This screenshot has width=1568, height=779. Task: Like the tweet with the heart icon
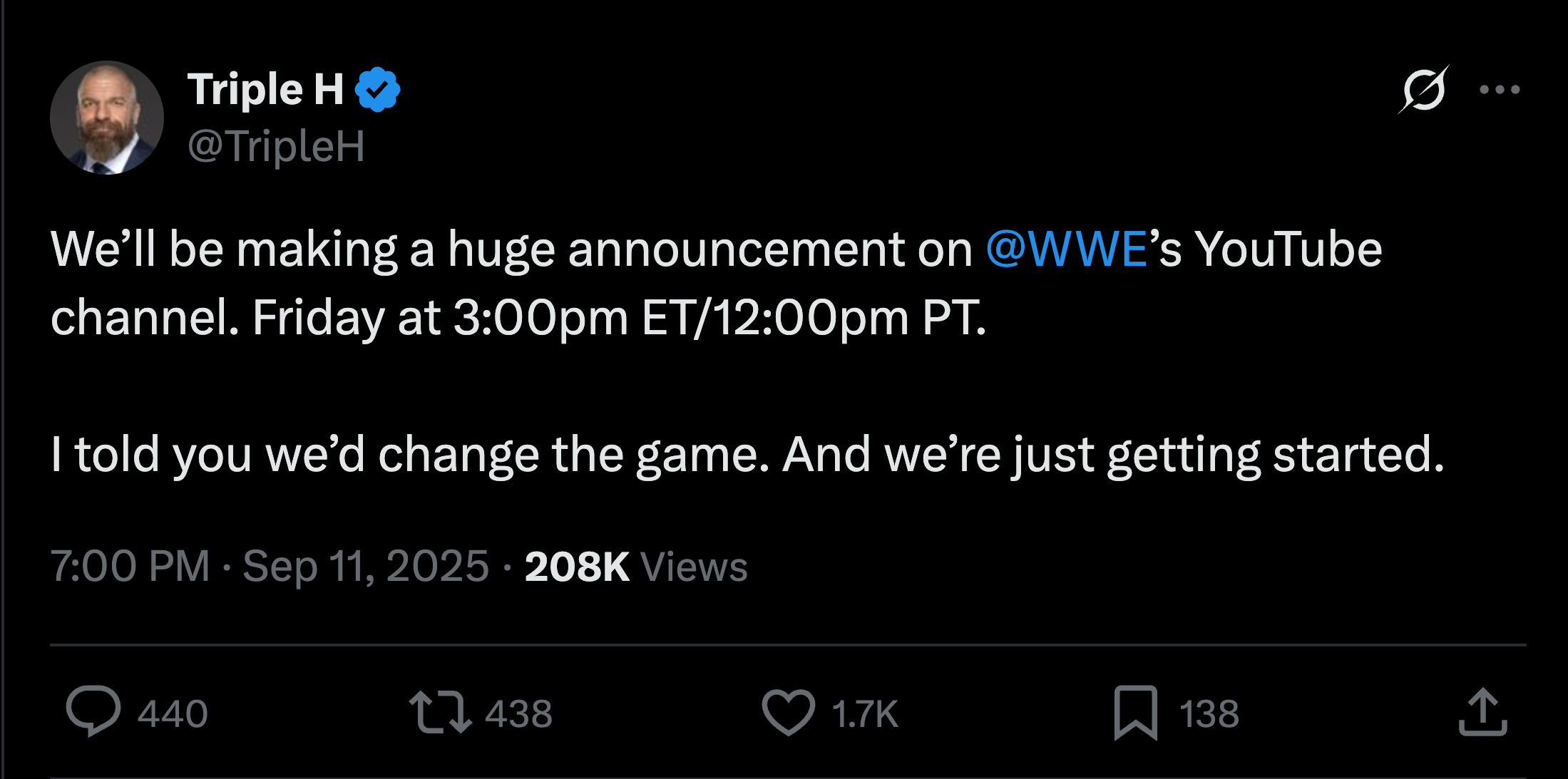[788, 713]
